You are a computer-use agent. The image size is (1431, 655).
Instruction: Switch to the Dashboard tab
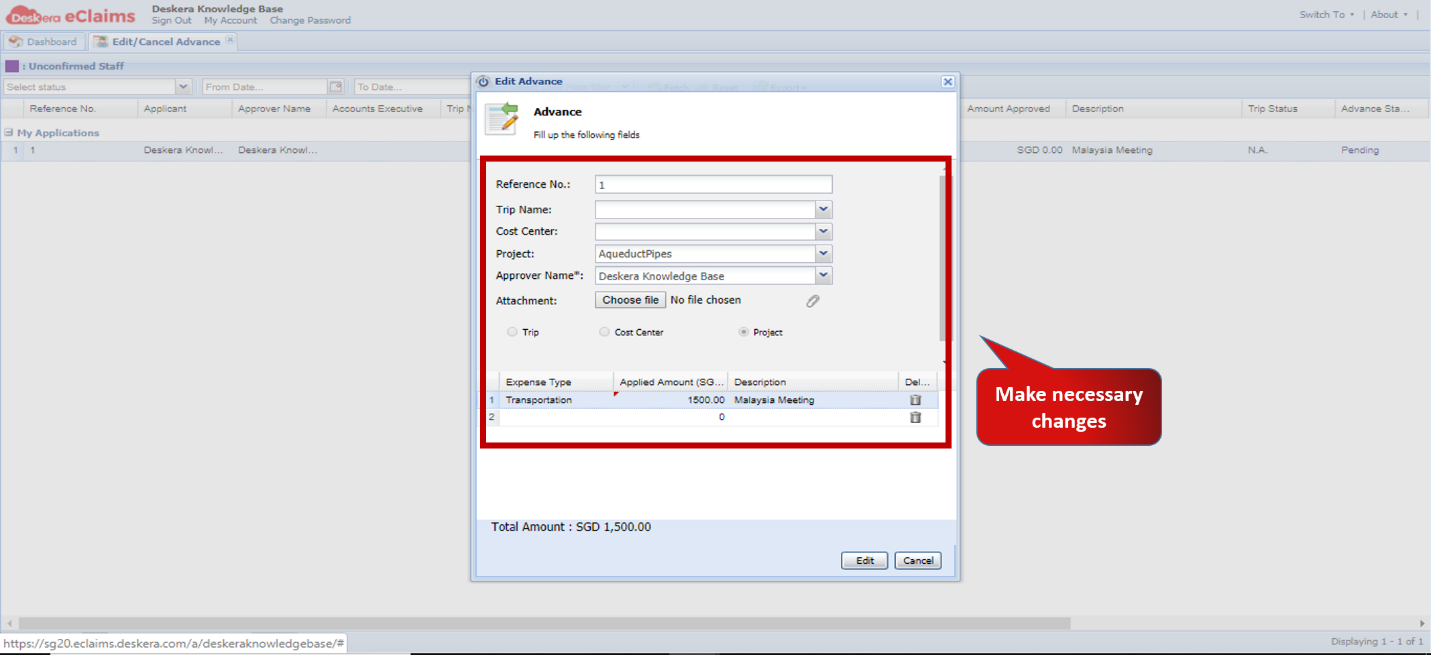click(x=42, y=42)
